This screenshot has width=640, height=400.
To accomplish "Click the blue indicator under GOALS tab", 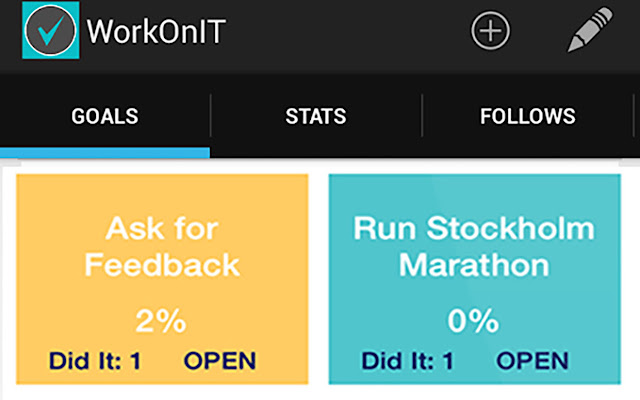I will coord(105,153).
